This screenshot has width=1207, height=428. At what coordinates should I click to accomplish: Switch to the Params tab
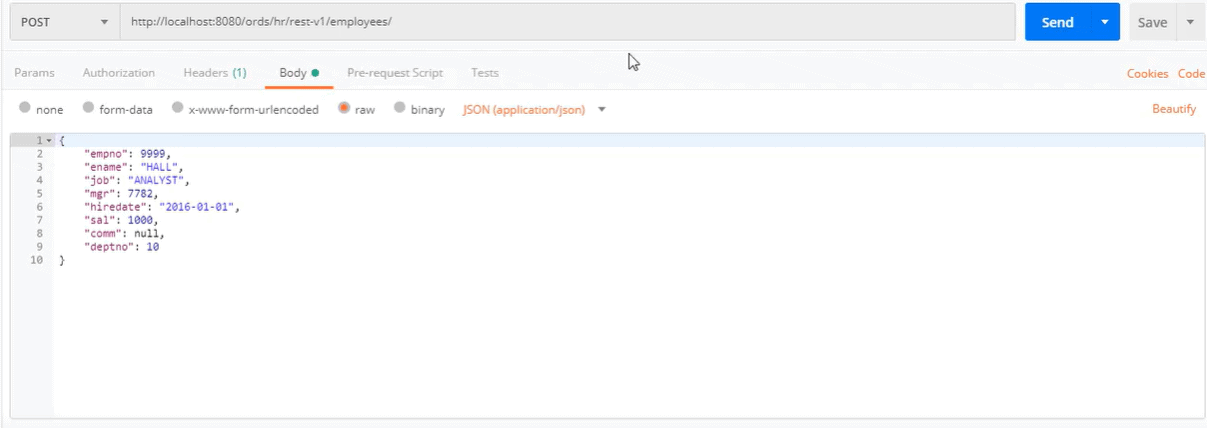coord(34,73)
